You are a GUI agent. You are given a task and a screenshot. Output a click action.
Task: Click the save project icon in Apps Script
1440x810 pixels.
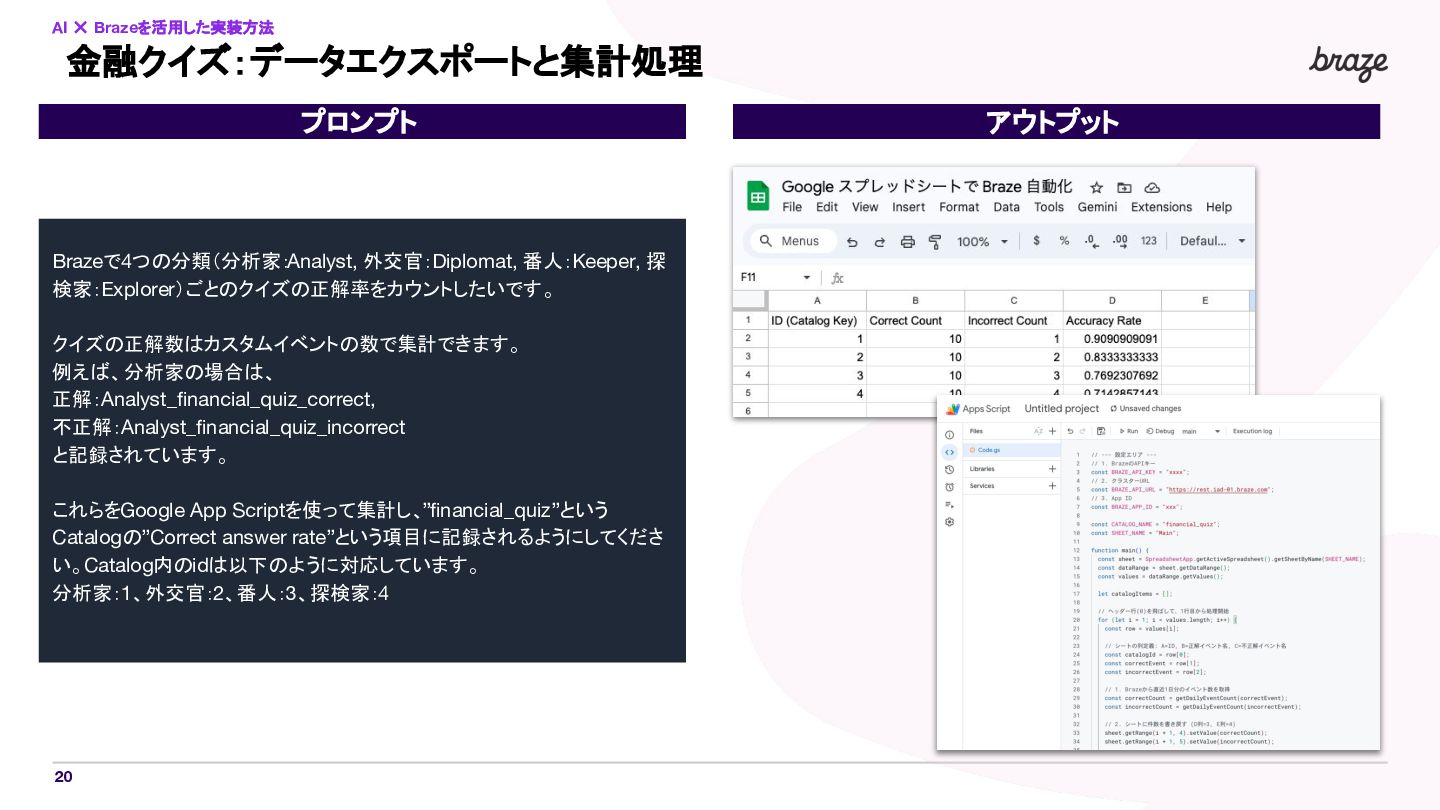pyautogui.click(x=1101, y=431)
